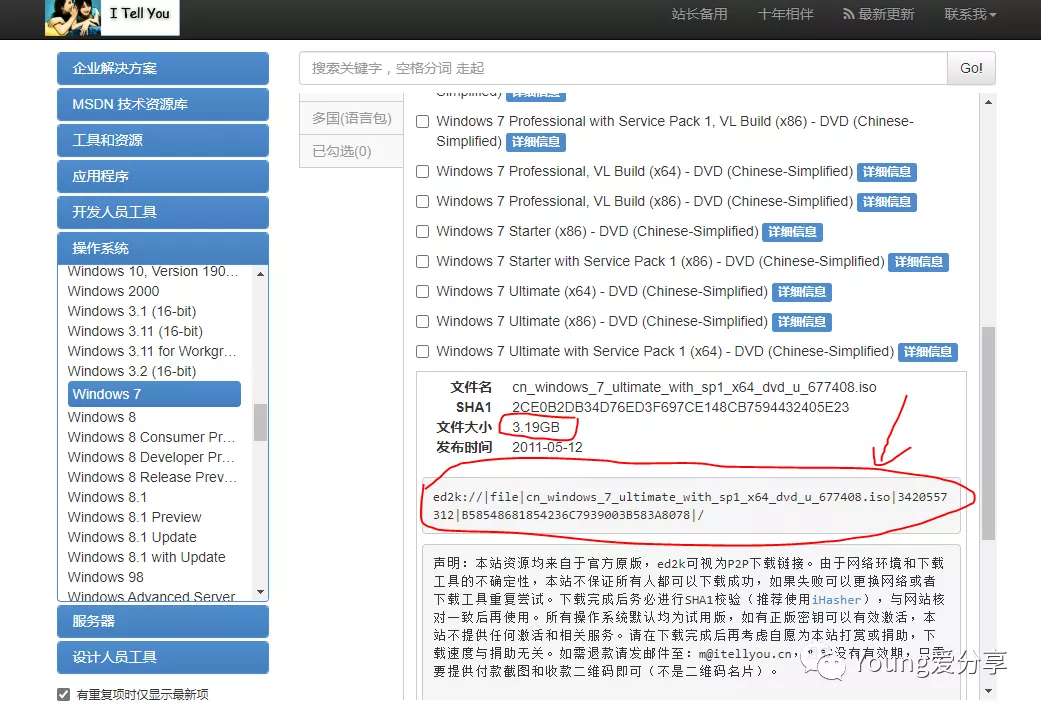Click the Go! search button
The height and width of the screenshot is (711, 1041).
pyautogui.click(x=971, y=68)
